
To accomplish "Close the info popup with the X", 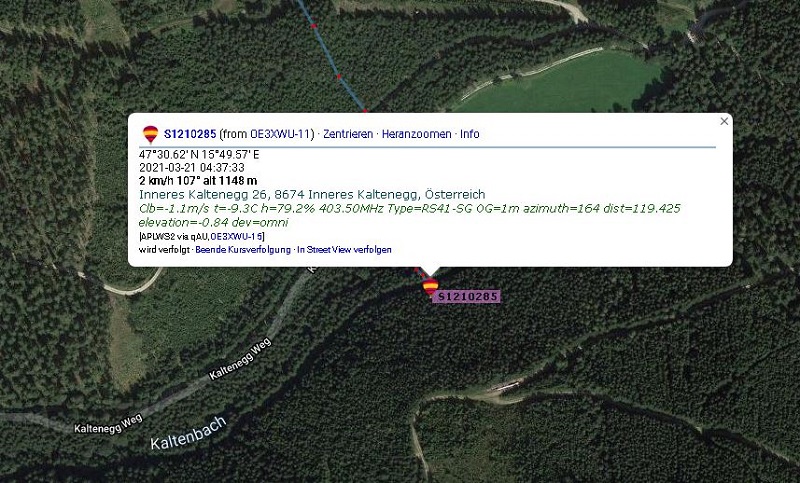I will click(x=724, y=121).
